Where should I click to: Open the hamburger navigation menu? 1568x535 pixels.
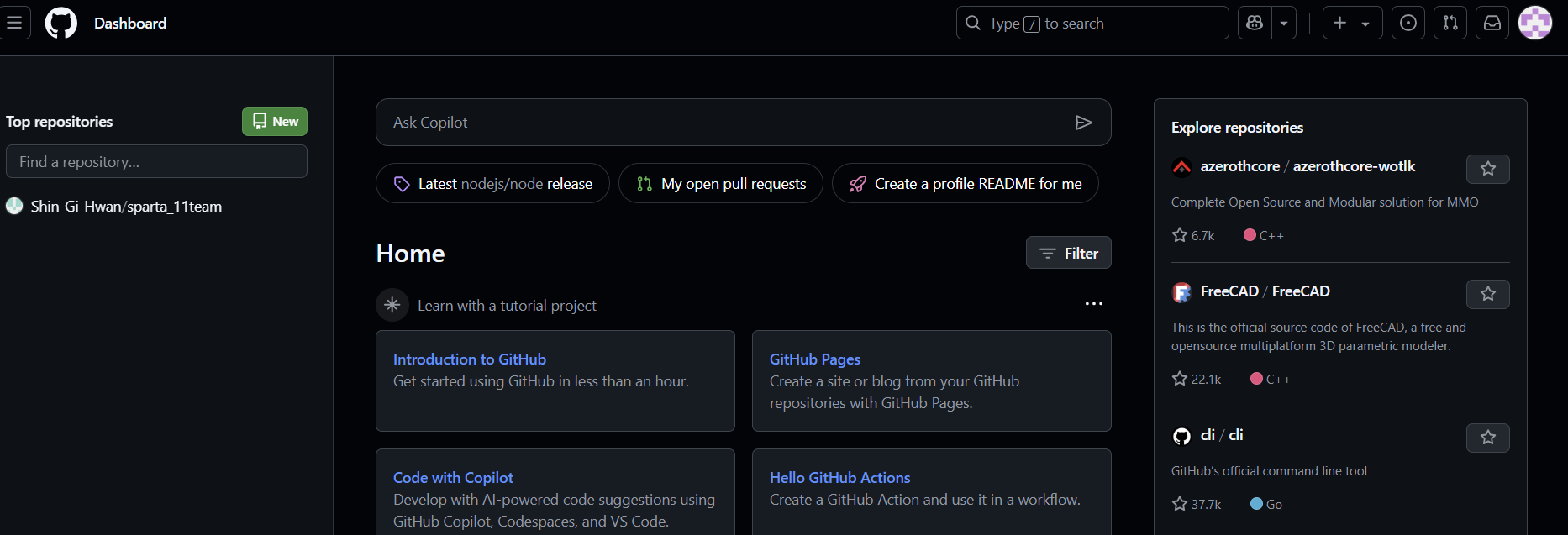(x=14, y=23)
